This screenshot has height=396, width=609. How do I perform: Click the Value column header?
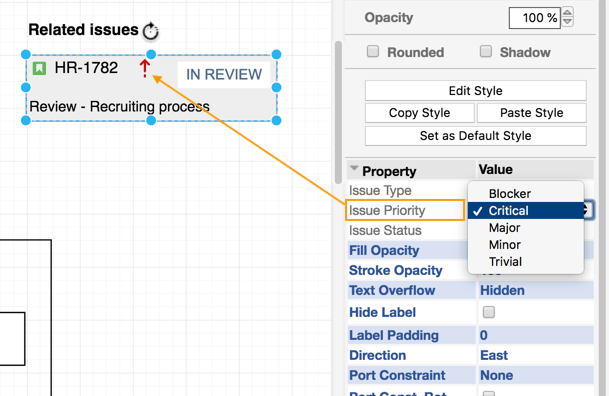(496, 170)
